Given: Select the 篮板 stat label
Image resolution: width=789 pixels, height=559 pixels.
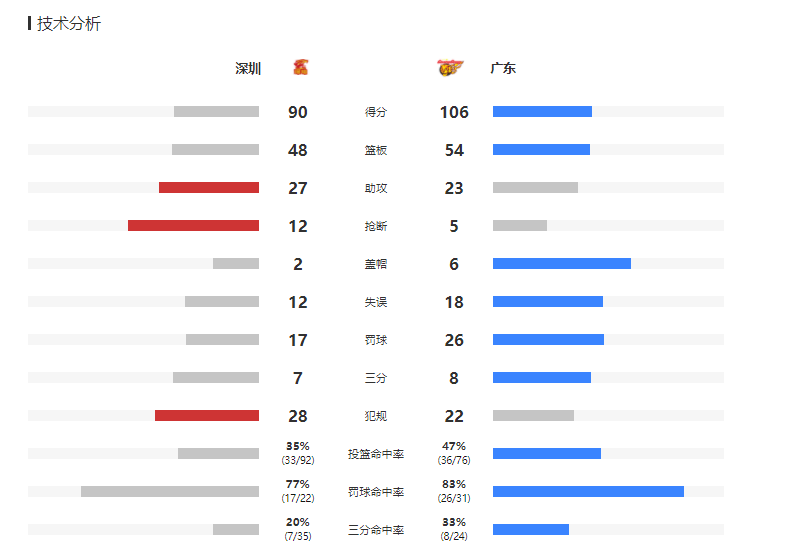Looking at the screenshot, I should point(376,150).
